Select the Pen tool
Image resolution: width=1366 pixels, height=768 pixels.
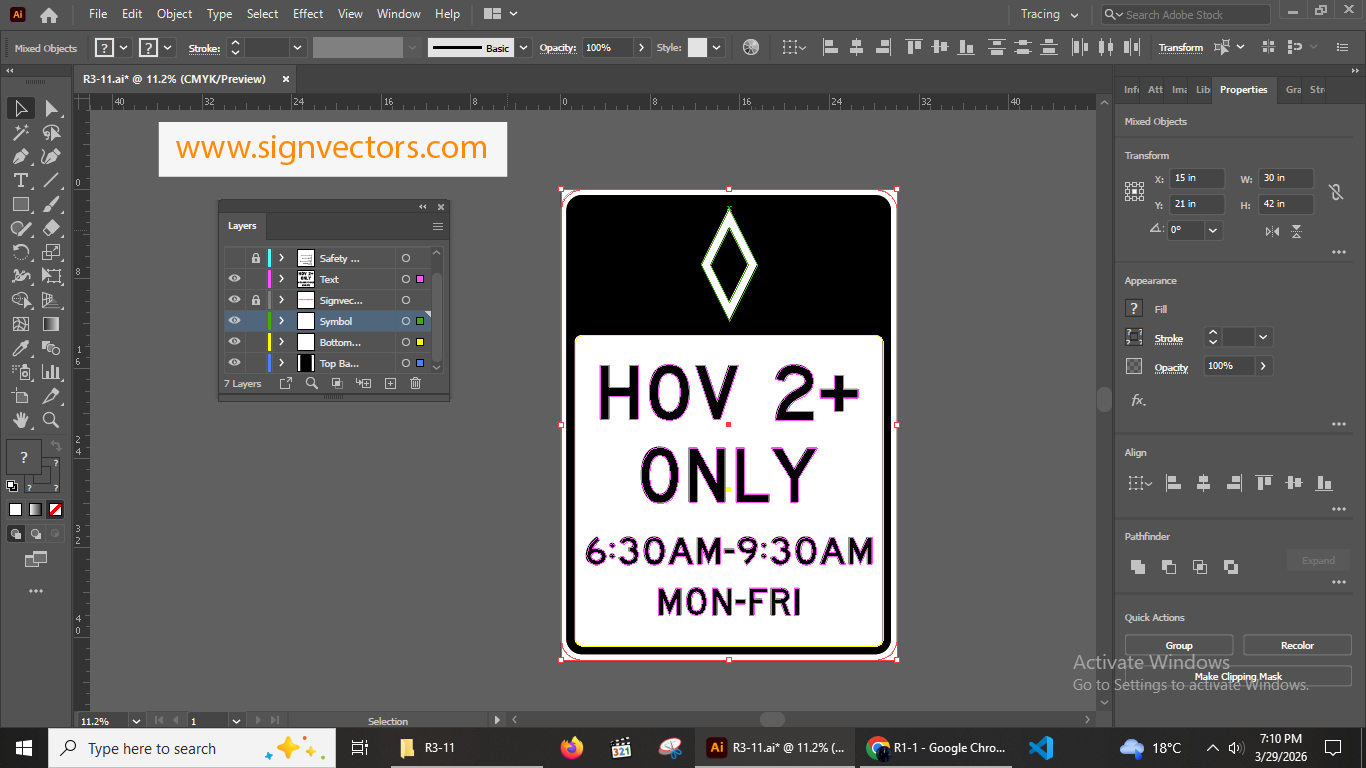click(x=20, y=156)
